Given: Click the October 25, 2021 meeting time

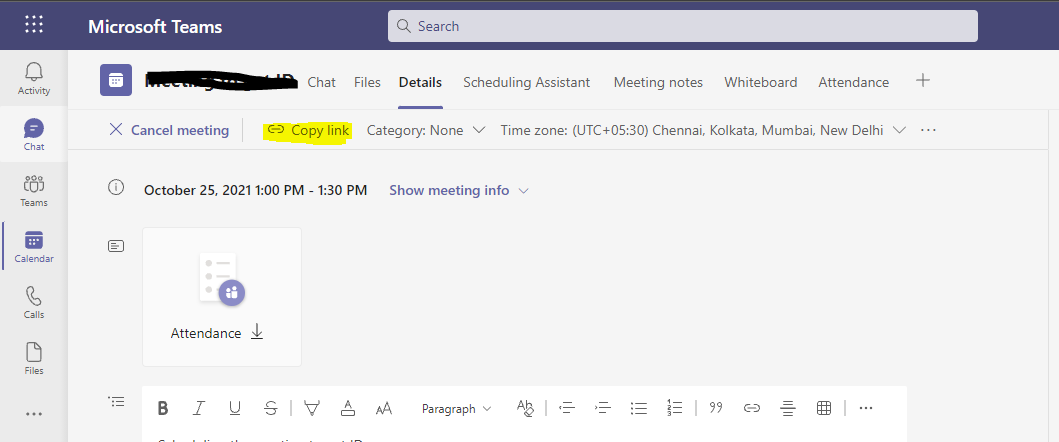Looking at the screenshot, I should 255,191.
